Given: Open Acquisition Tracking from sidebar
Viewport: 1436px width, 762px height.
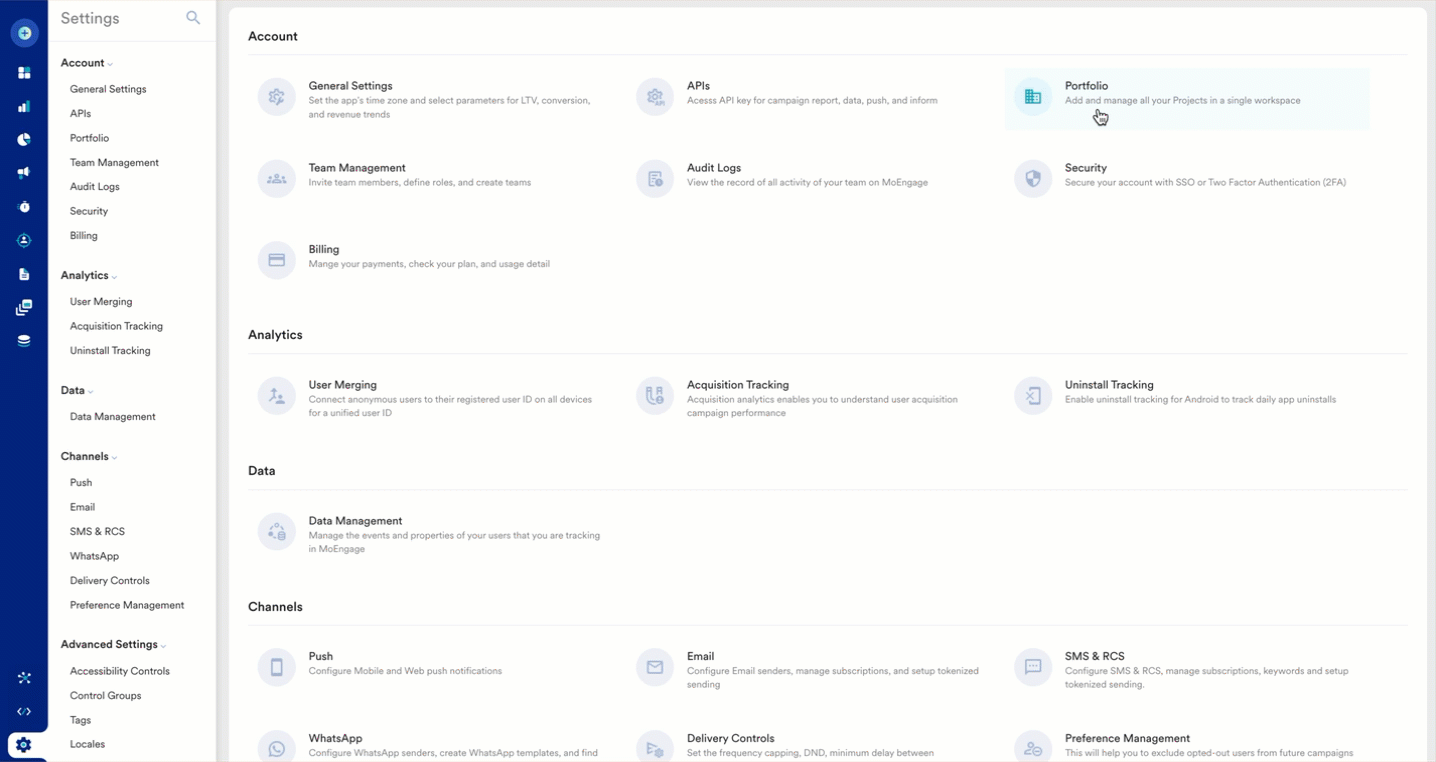Looking at the screenshot, I should point(116,326).
